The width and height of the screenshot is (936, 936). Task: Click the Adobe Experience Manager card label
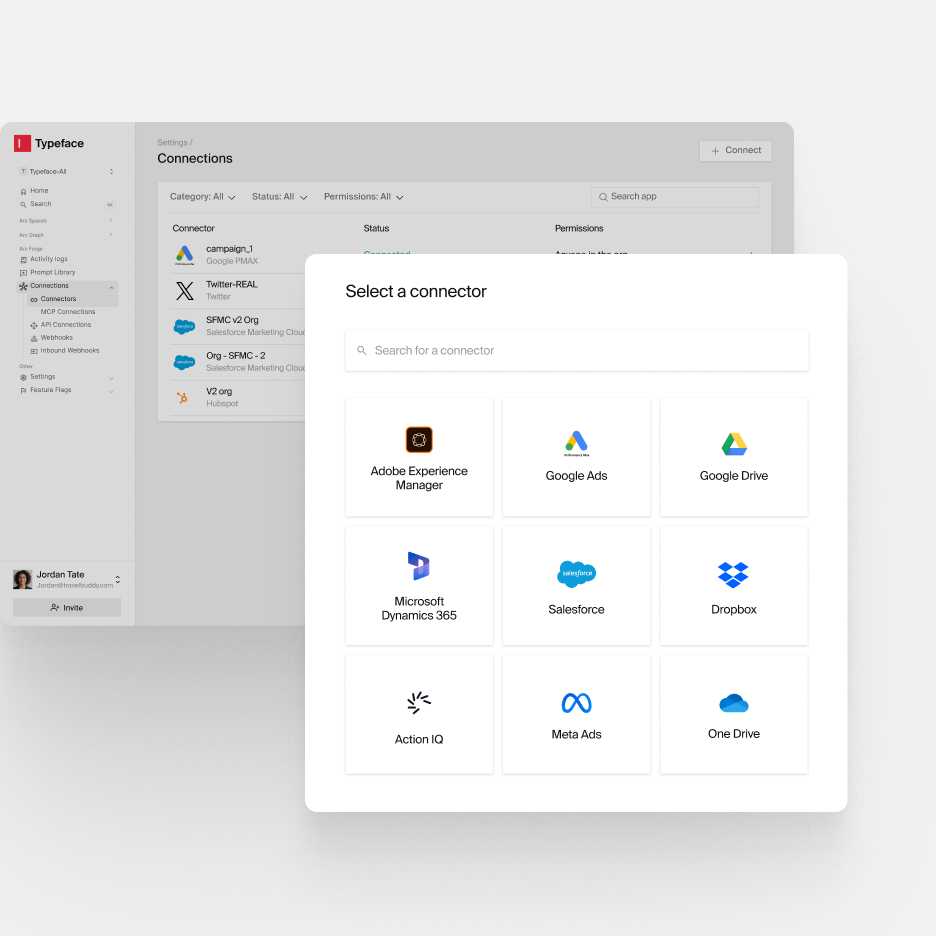[419, 478]
